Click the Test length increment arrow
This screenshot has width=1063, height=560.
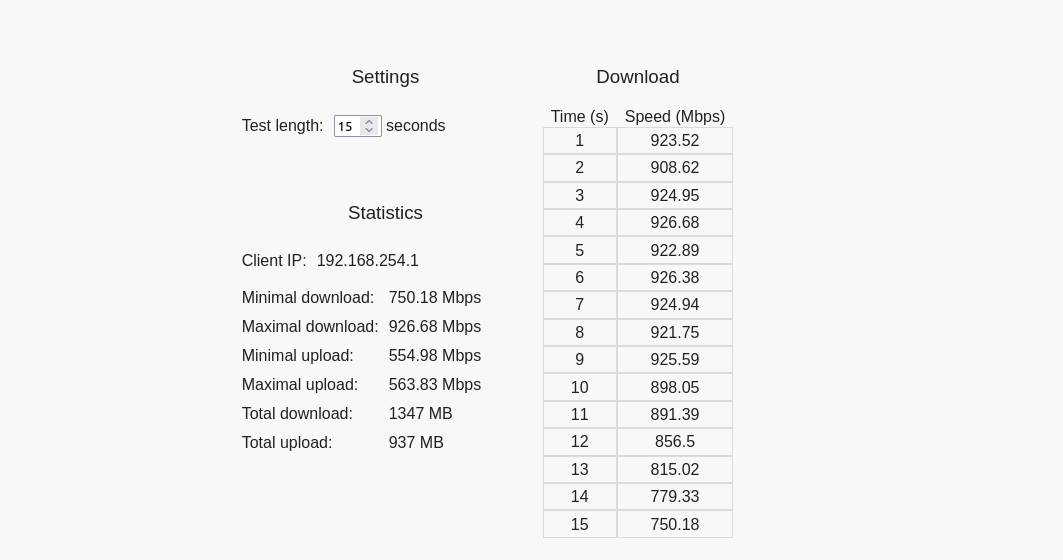369,122
